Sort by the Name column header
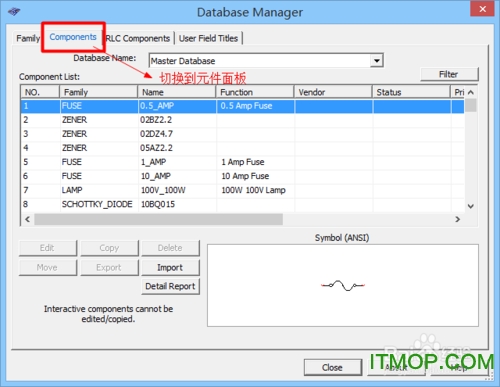 pyautogui.click(x=177, y=92)
